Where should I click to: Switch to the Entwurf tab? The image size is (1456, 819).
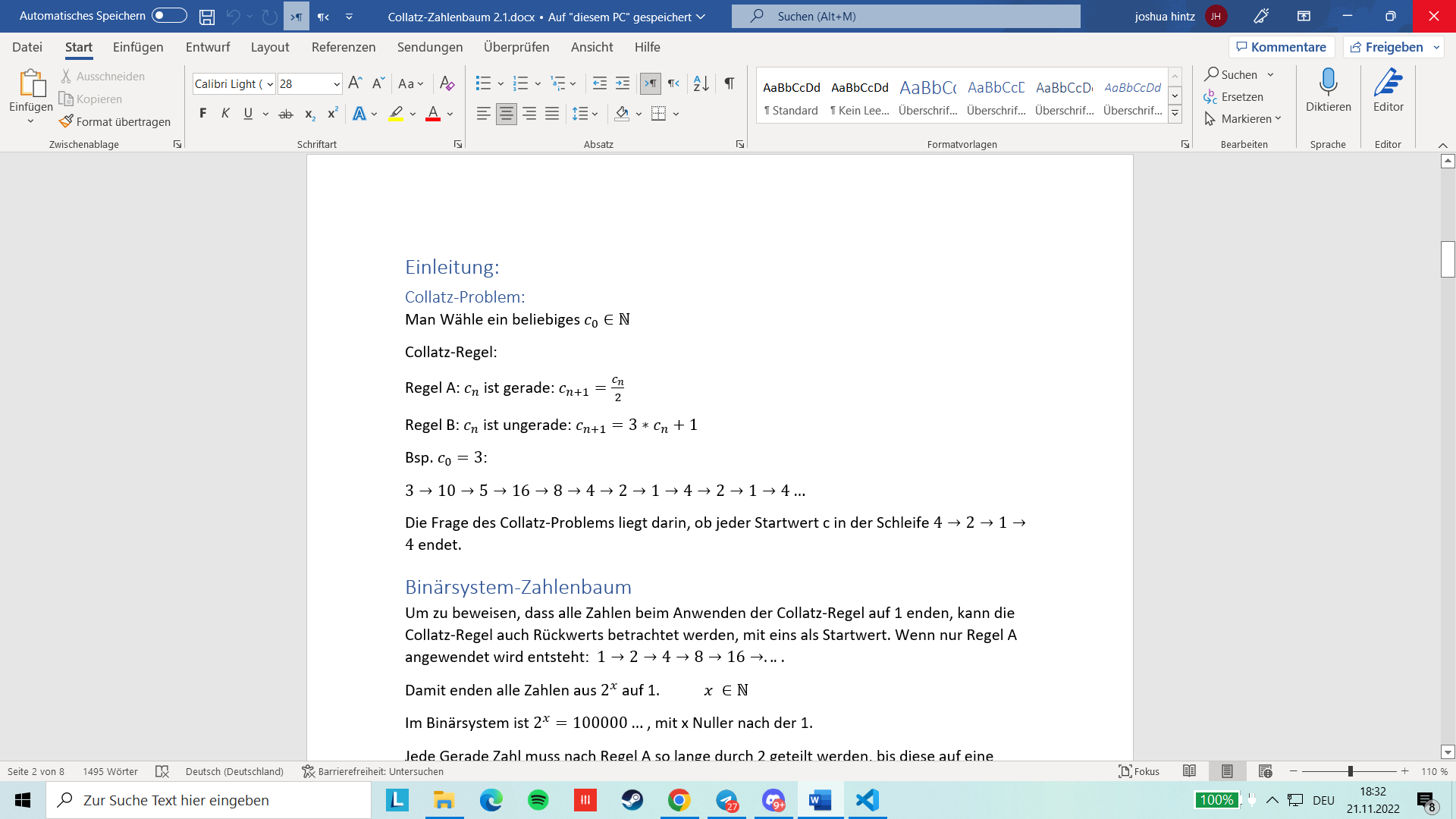click(208, 47)
